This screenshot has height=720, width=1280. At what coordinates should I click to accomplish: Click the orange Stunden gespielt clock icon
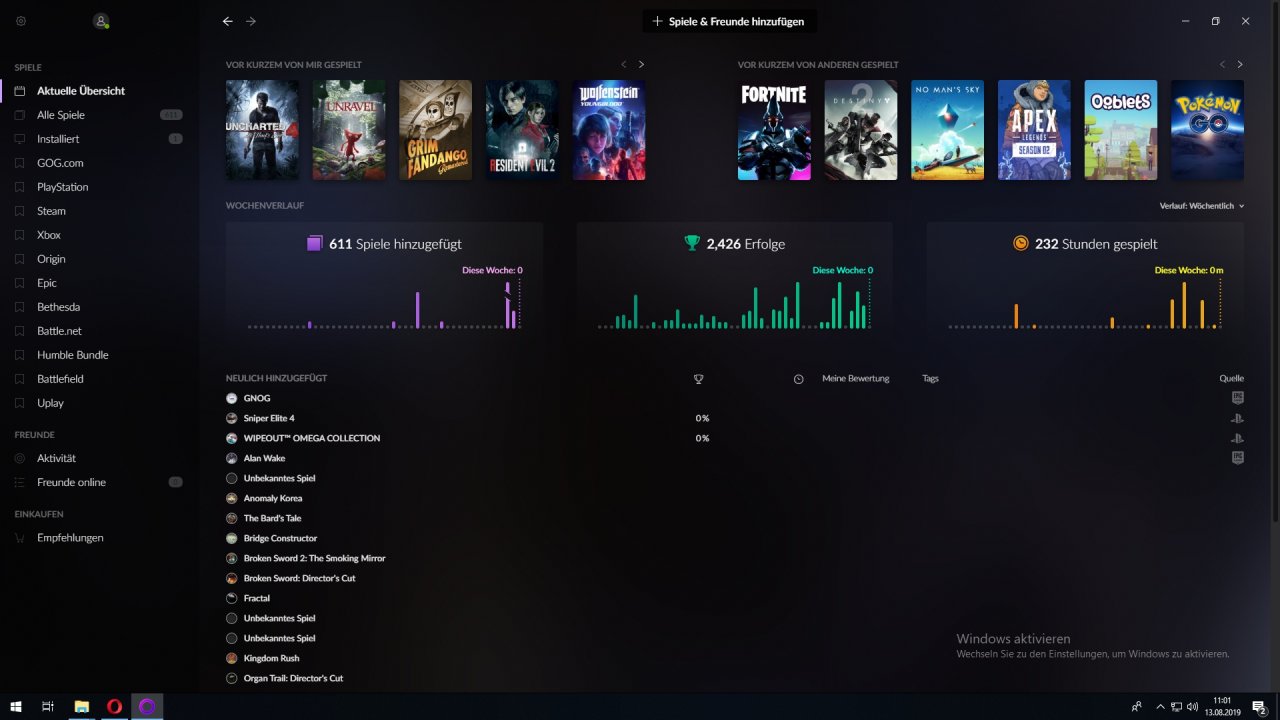pyautogui.click(x=1020, y=243)
